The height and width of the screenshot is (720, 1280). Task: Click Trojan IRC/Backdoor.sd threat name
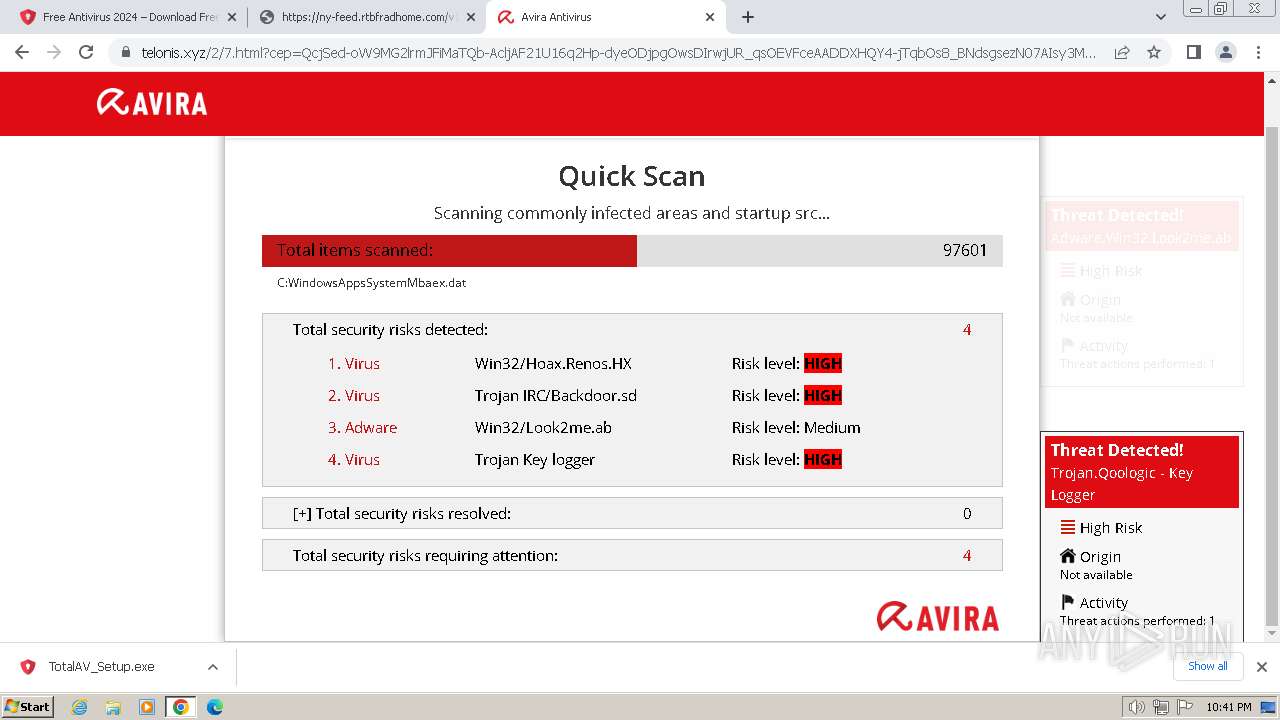point(556,395)
